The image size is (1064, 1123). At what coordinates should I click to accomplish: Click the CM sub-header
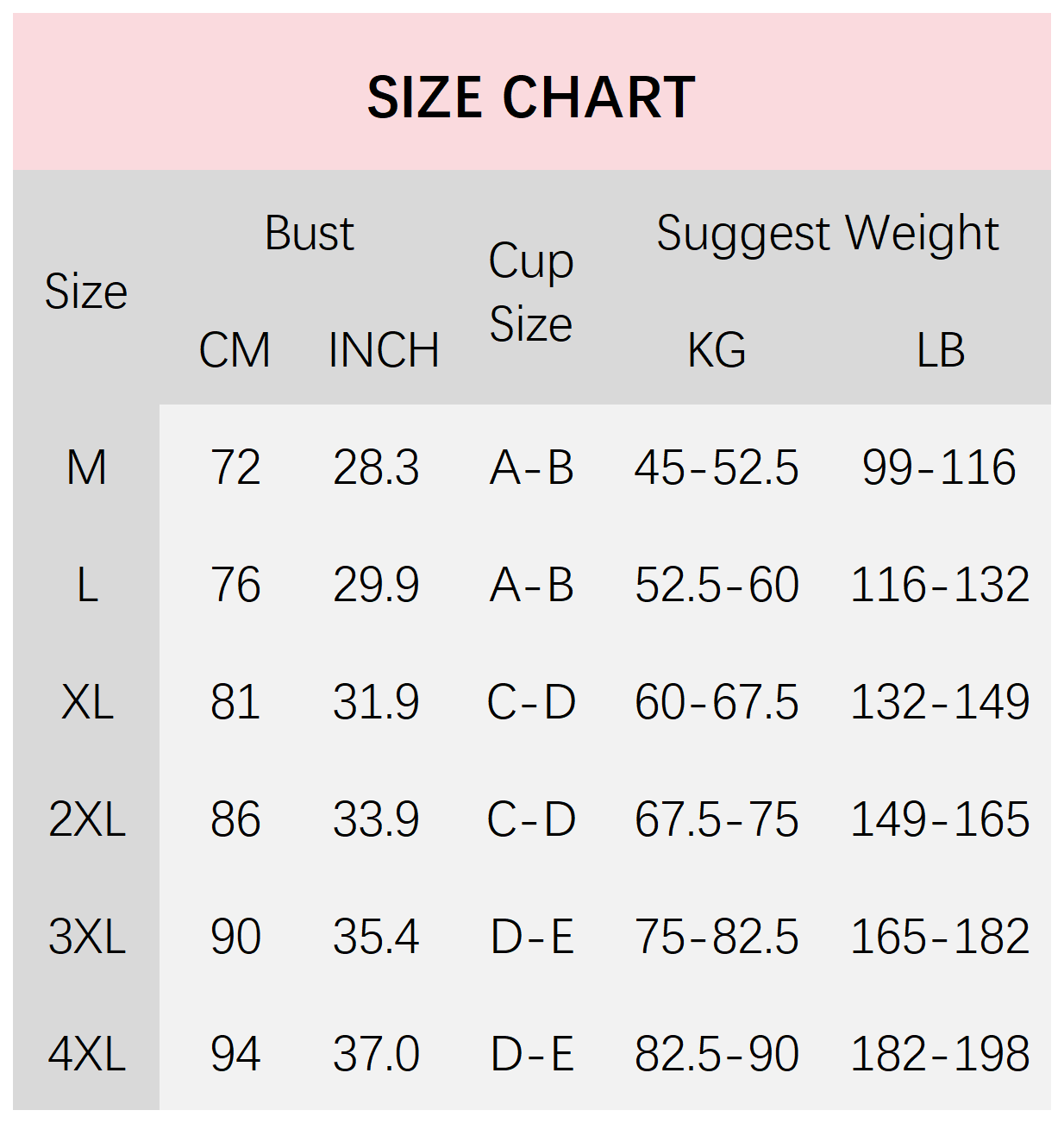pos(235,350)
